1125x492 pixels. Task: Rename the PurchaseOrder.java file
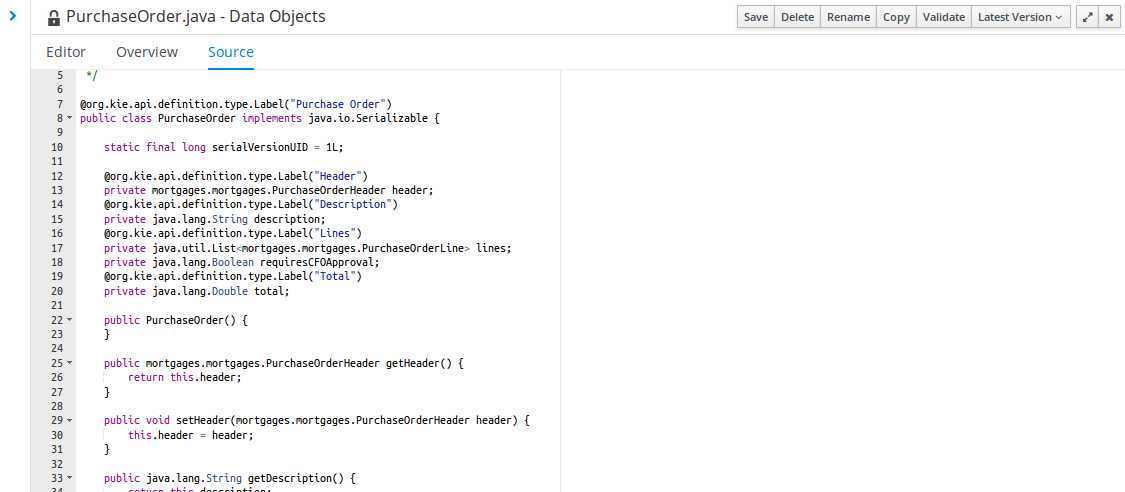click(x=848, y=17)
